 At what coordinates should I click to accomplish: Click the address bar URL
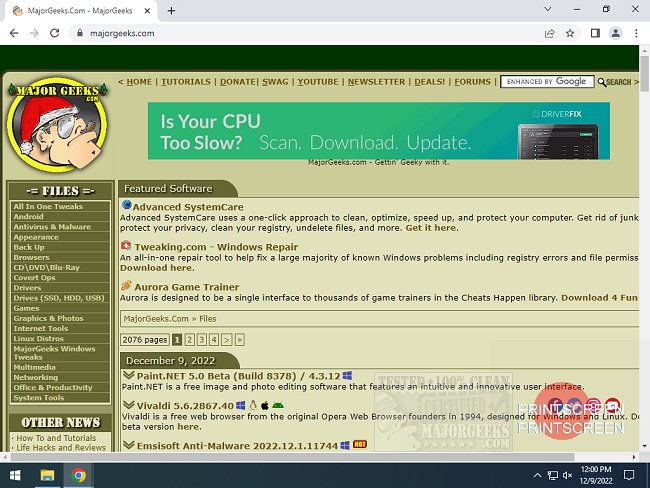(x=122, y=33)
